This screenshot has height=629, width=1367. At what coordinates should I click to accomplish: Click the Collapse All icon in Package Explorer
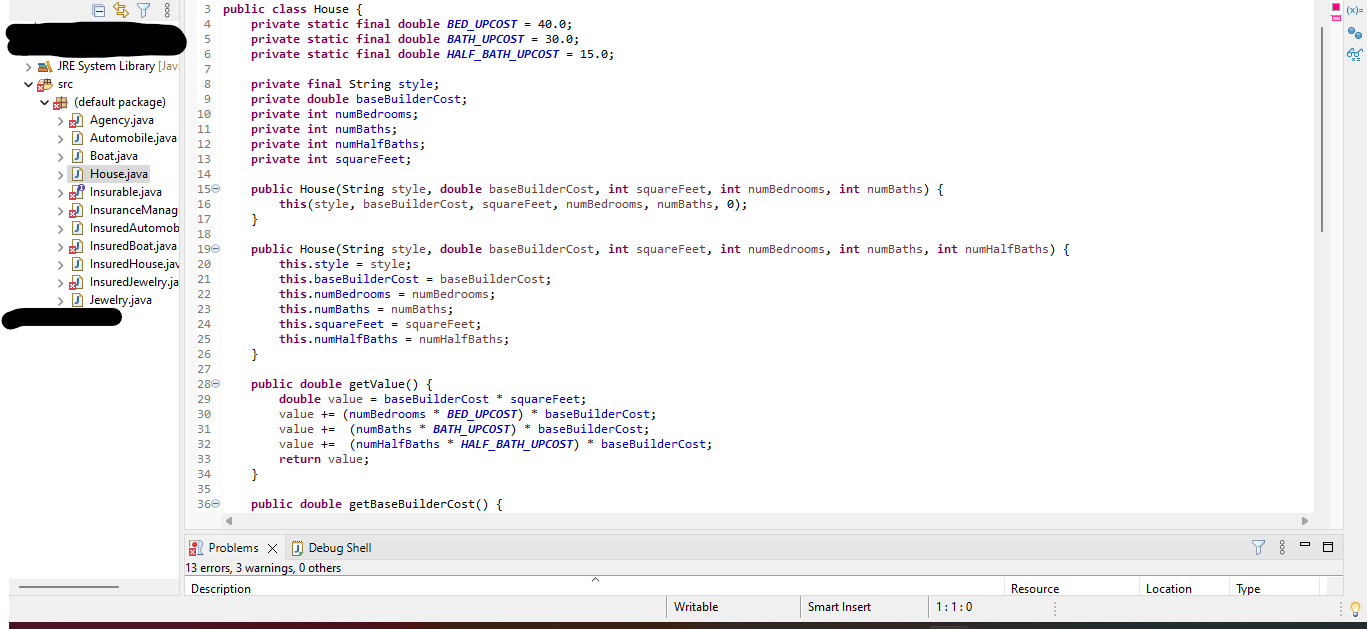click(98, 9)
